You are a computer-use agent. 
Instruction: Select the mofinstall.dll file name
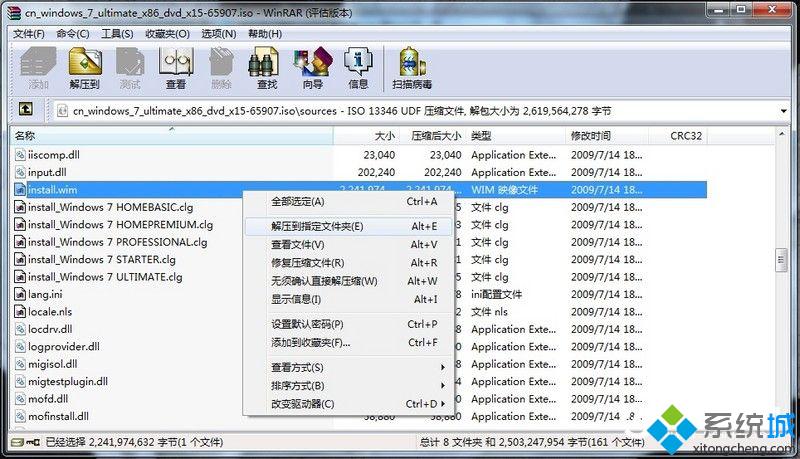click(58, 417)
